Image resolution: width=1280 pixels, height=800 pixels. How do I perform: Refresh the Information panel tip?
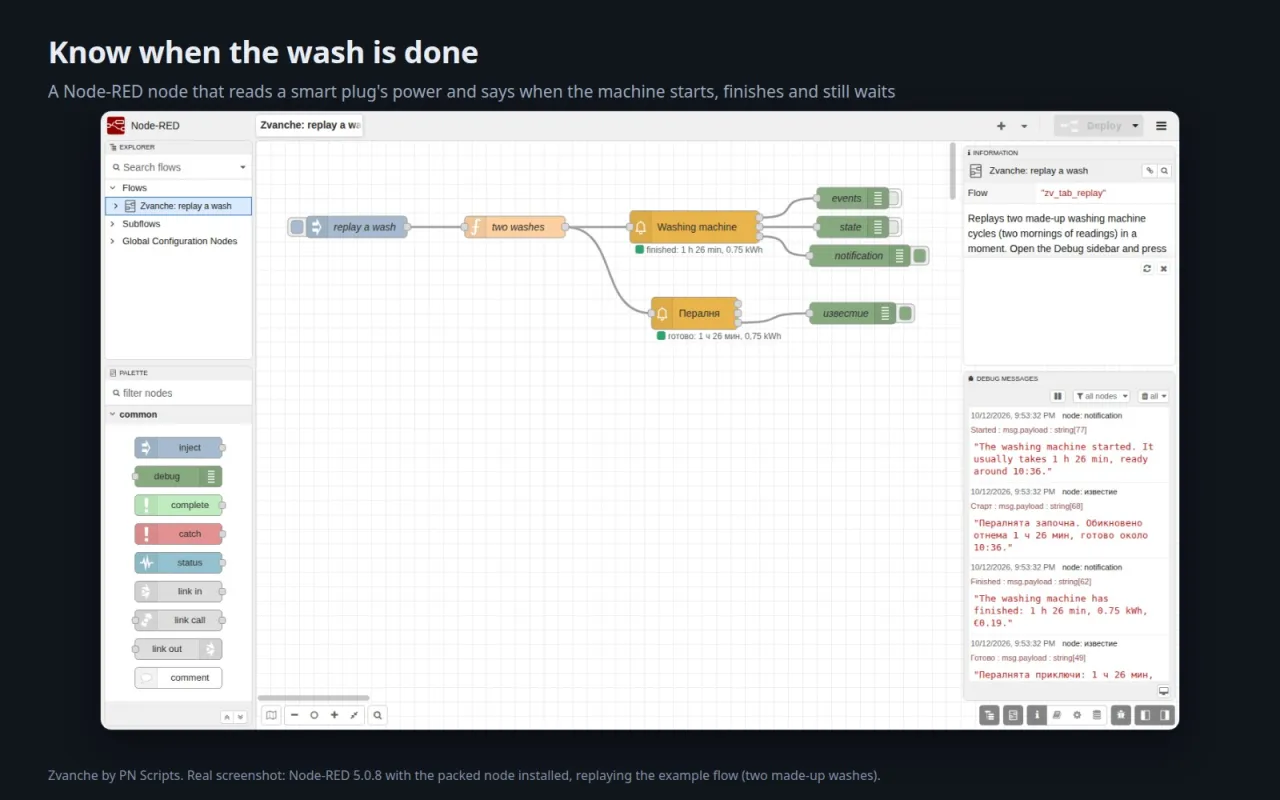tap(1147, 269)
